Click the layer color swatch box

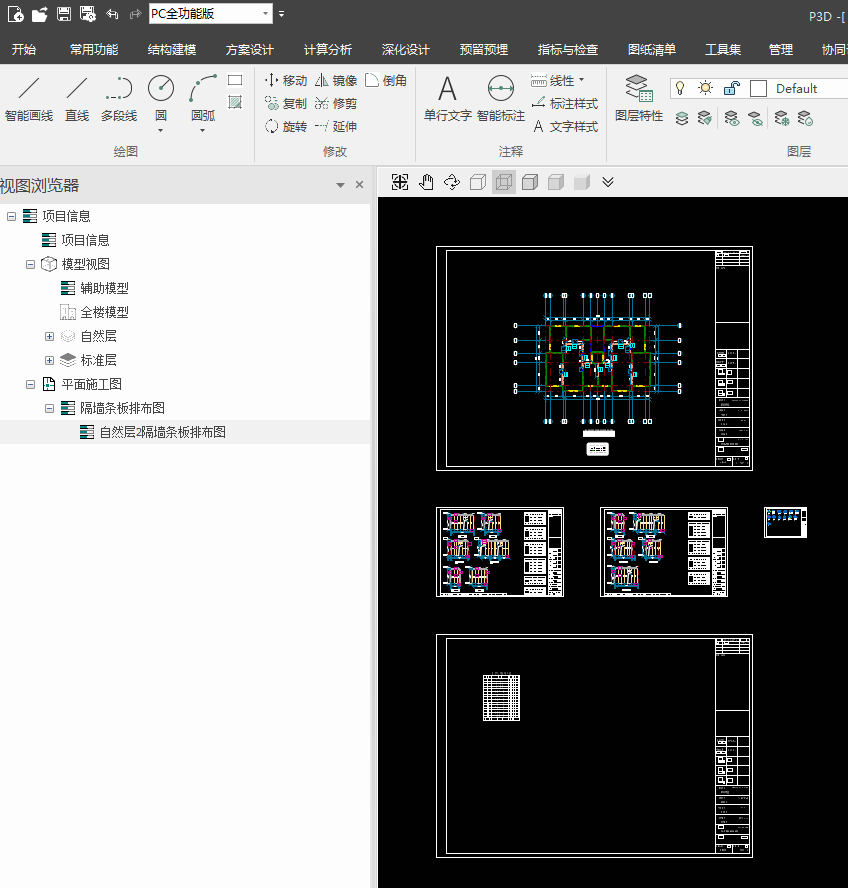tap(758, 88)
